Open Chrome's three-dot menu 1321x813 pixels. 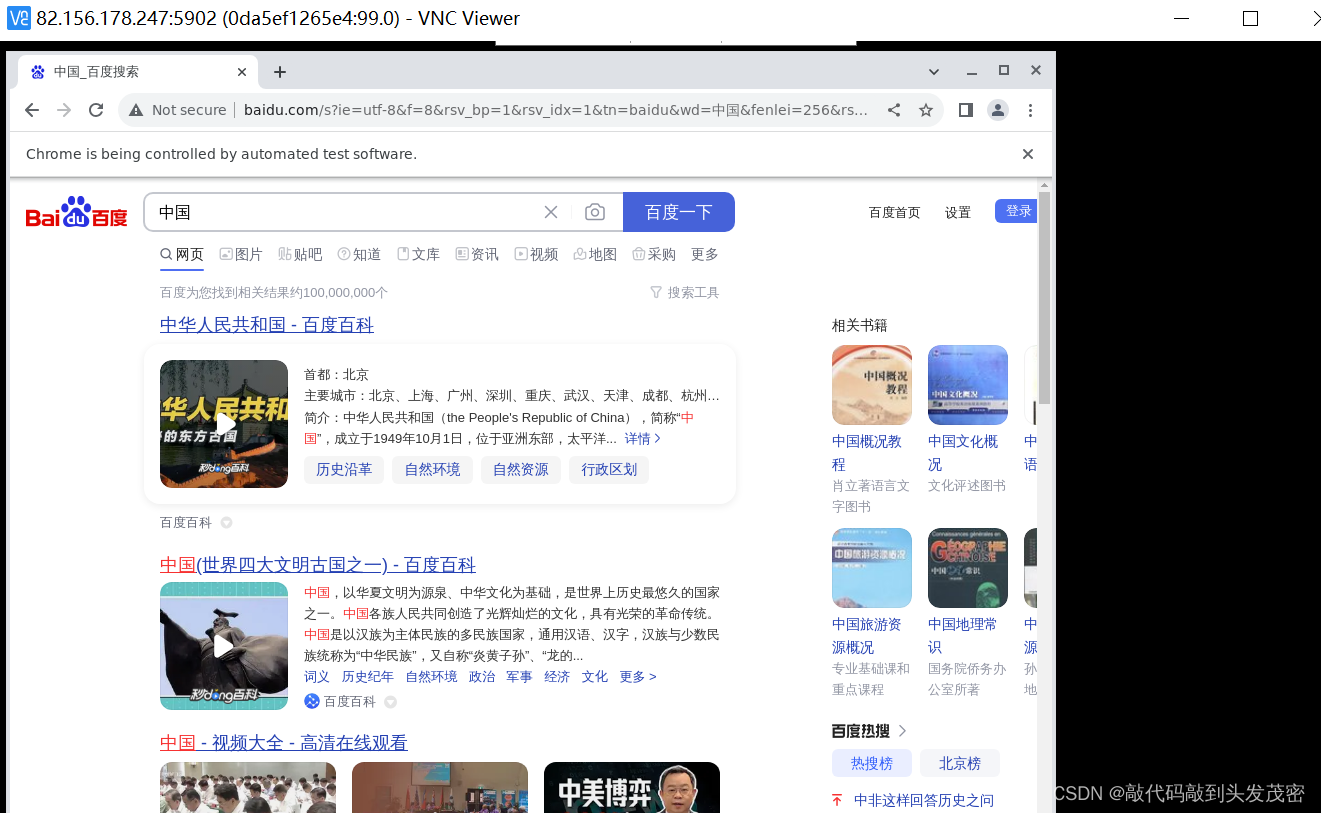[1031, 110]
